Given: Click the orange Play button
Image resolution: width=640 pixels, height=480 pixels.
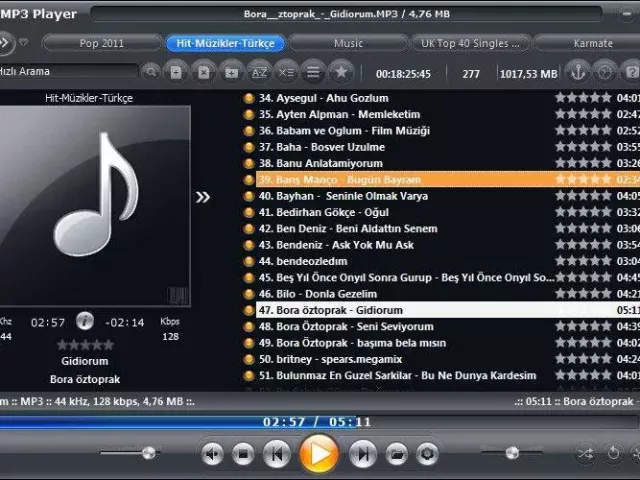Looking at the screenshot, I should pyautogui.click(x=318, y=453).
